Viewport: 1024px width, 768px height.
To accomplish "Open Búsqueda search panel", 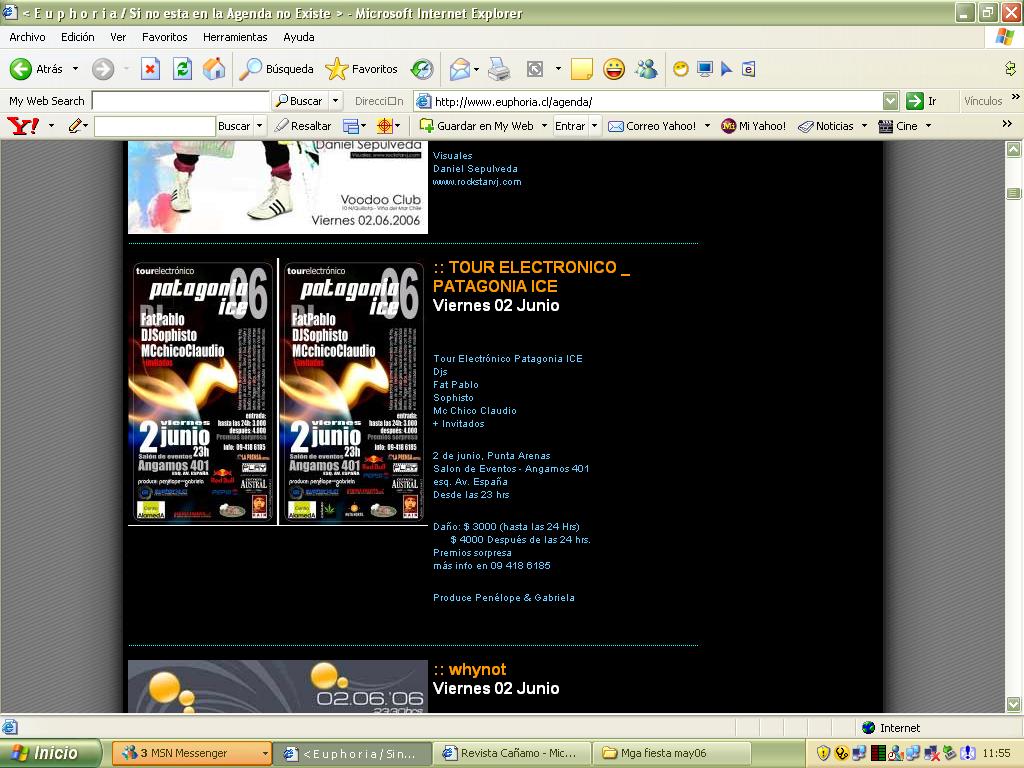I will [x=276, y=69].
